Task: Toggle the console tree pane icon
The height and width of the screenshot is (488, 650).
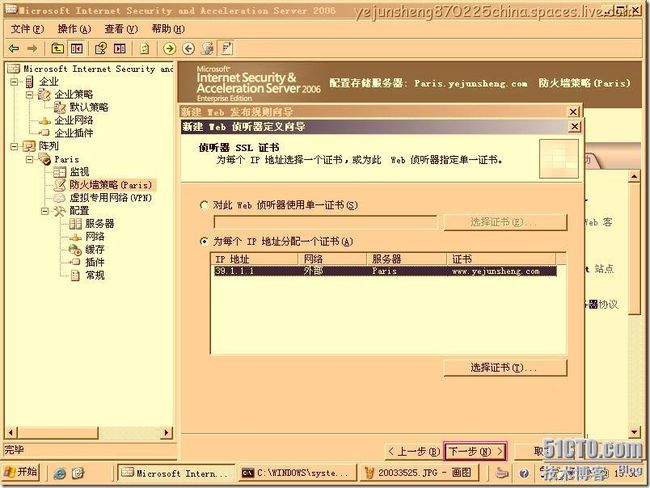Action: (x=77, y=49)
